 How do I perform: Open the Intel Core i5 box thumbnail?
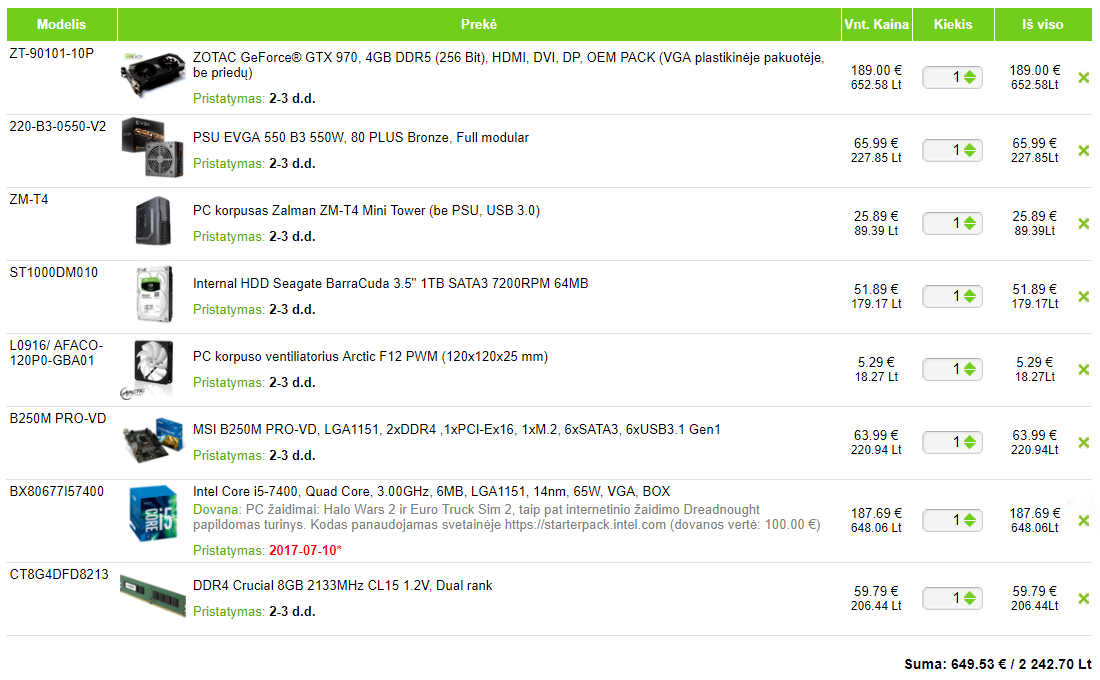(x=153, y=514)
